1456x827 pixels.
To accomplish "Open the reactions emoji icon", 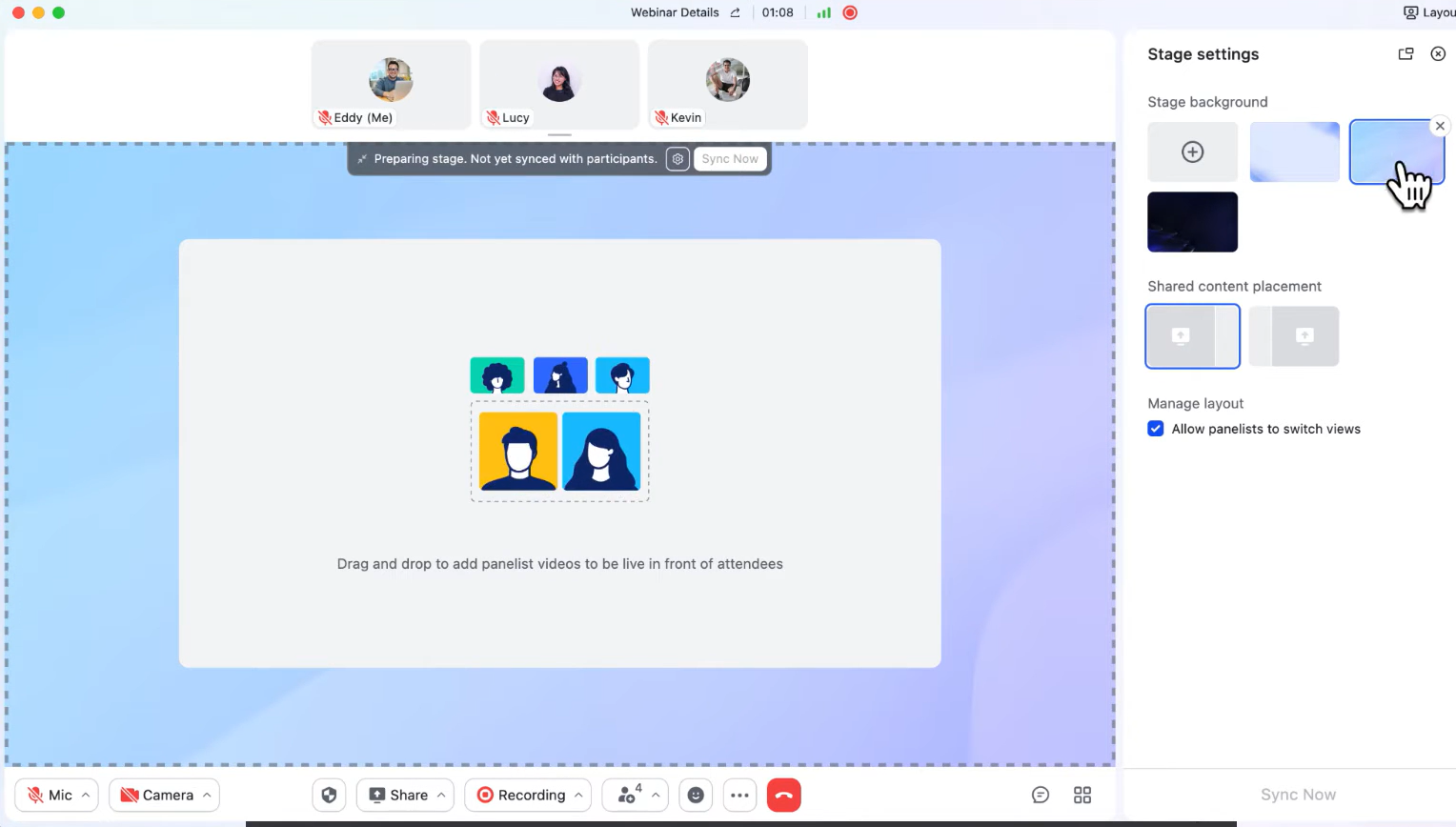I will pos(695,795).
